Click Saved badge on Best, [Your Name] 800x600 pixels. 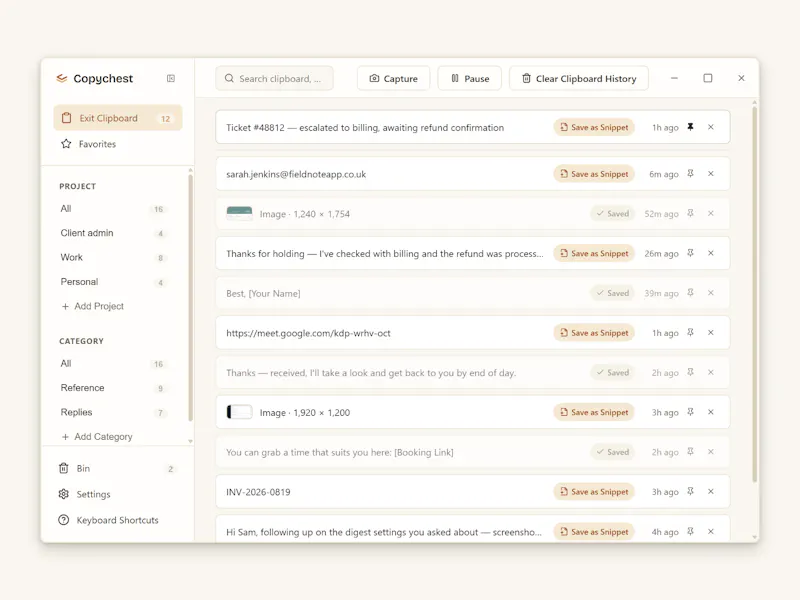click(612, 293)
